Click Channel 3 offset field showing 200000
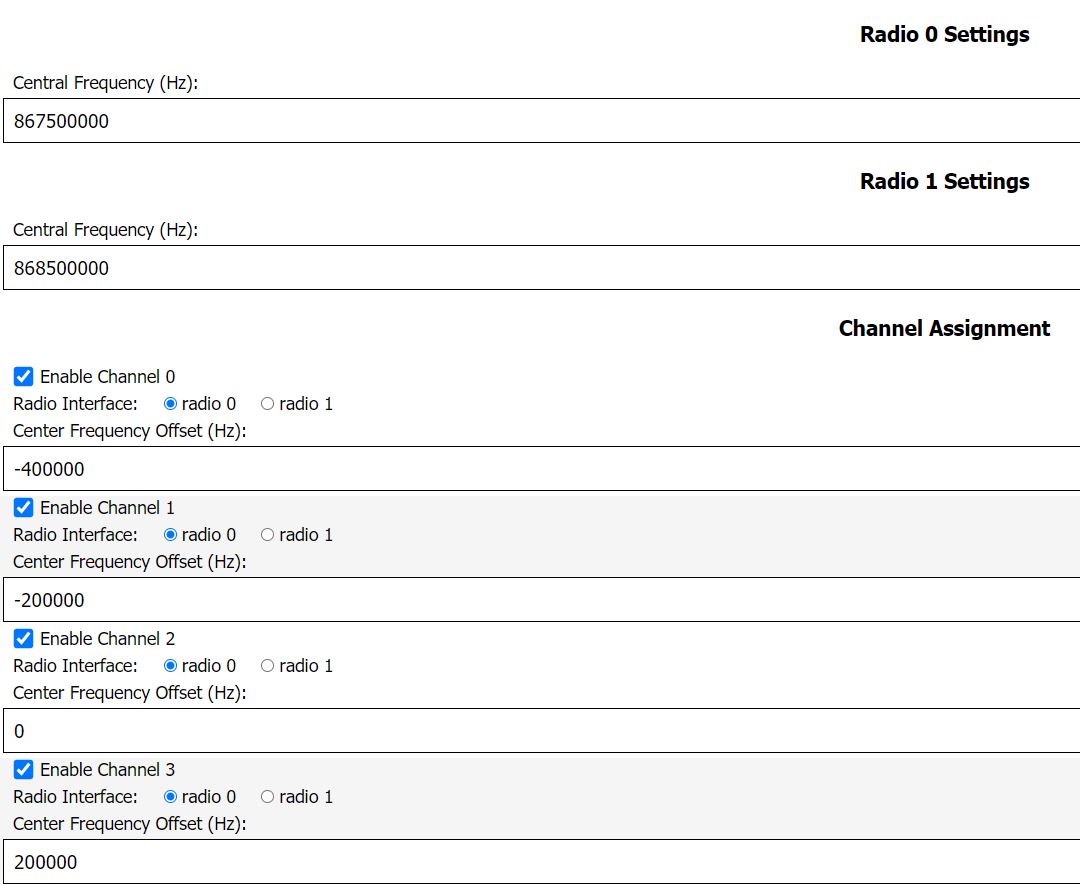This screenshot has width=1080, height=885. (540, 862)
